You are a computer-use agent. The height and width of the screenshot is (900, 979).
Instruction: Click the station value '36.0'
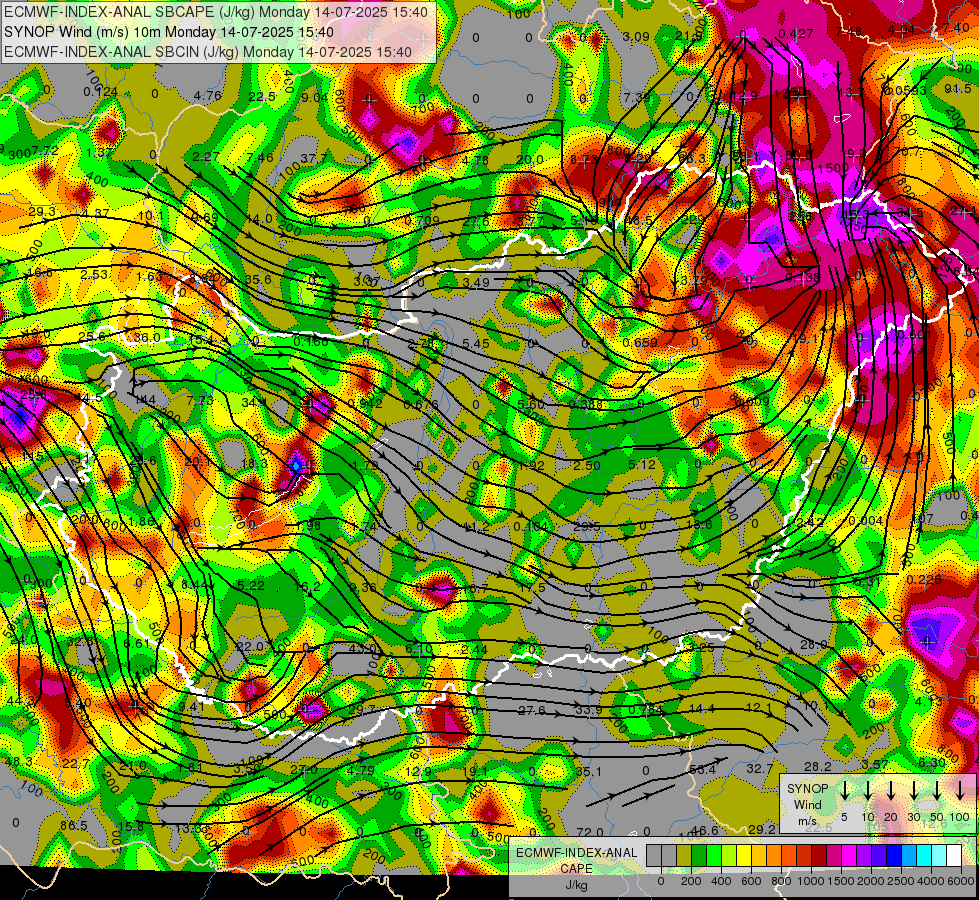147,338
